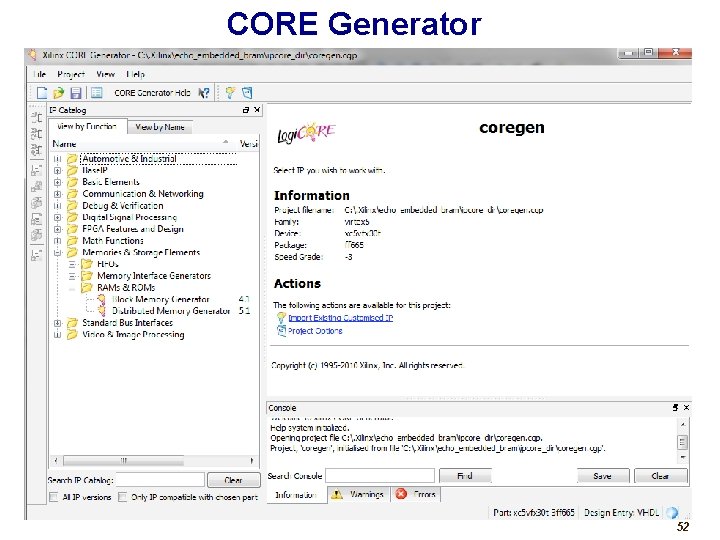Switch to View by Function tab
720x540 pixels.
pyautogui.click(x=87, y=126)
